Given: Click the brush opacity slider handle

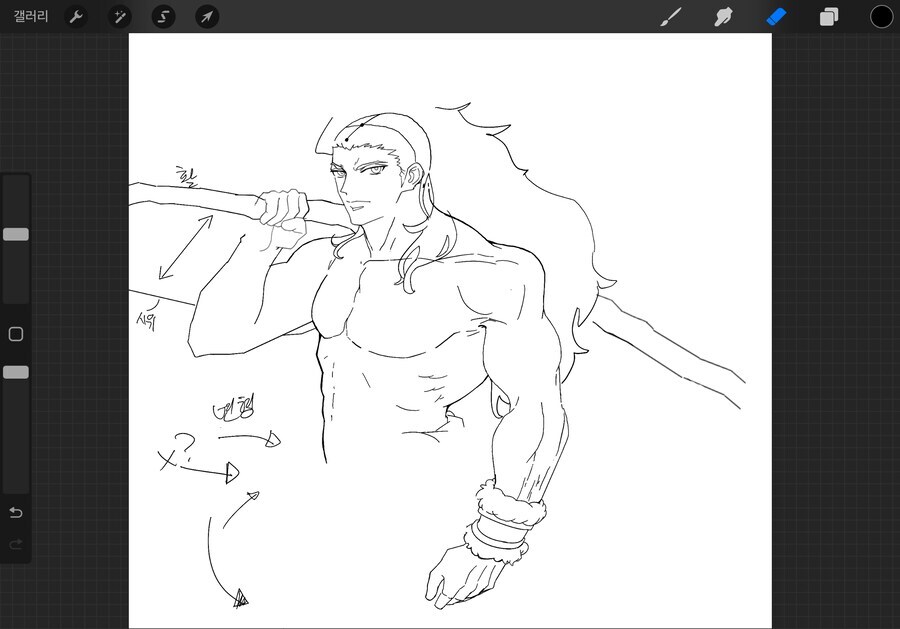Looking at the screenshot, I should point(16,372).
